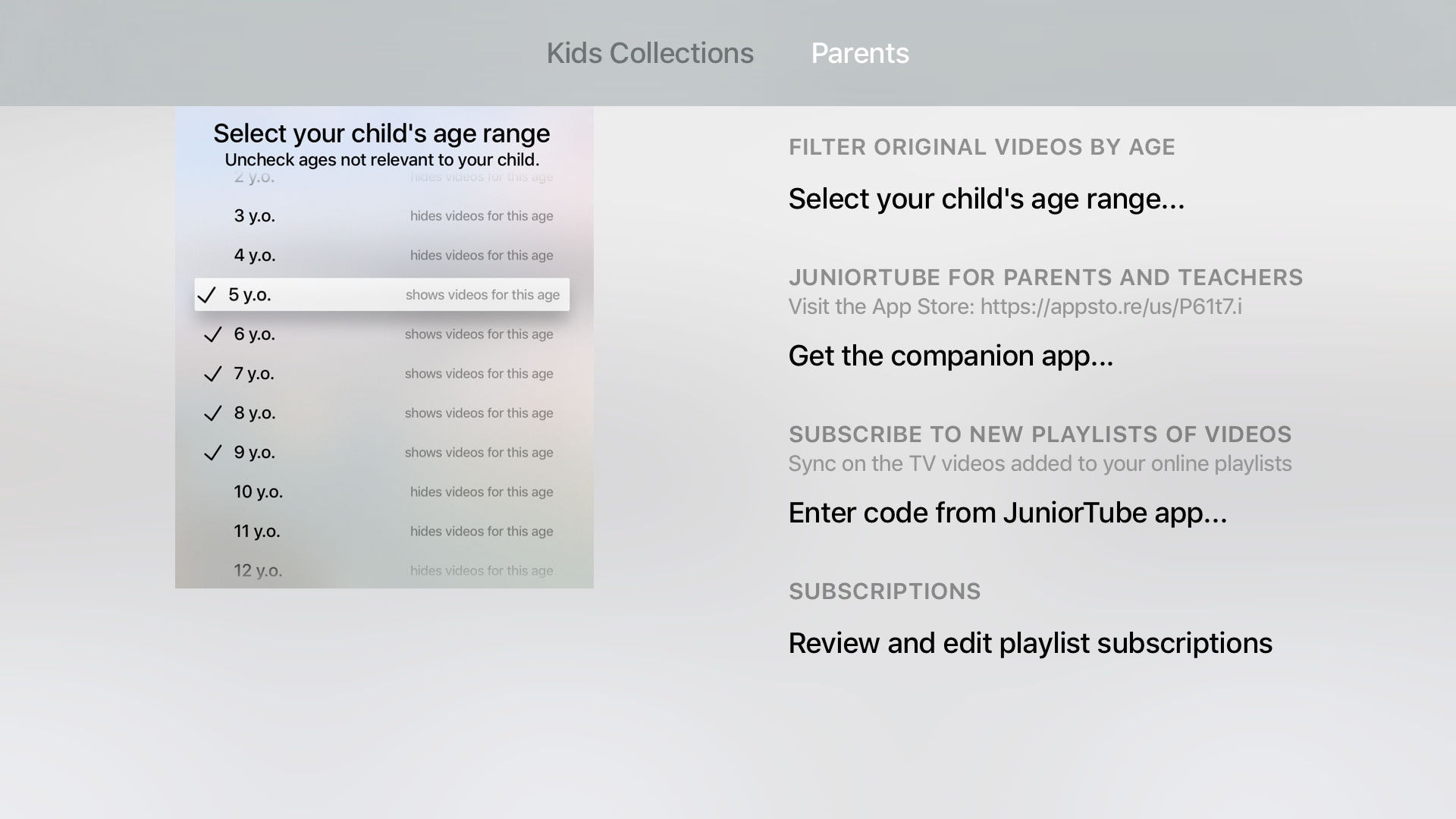Click the age range dialog title
Image resolution: width=1456 pixels, height=819 pixels.
tap(381, 133)
